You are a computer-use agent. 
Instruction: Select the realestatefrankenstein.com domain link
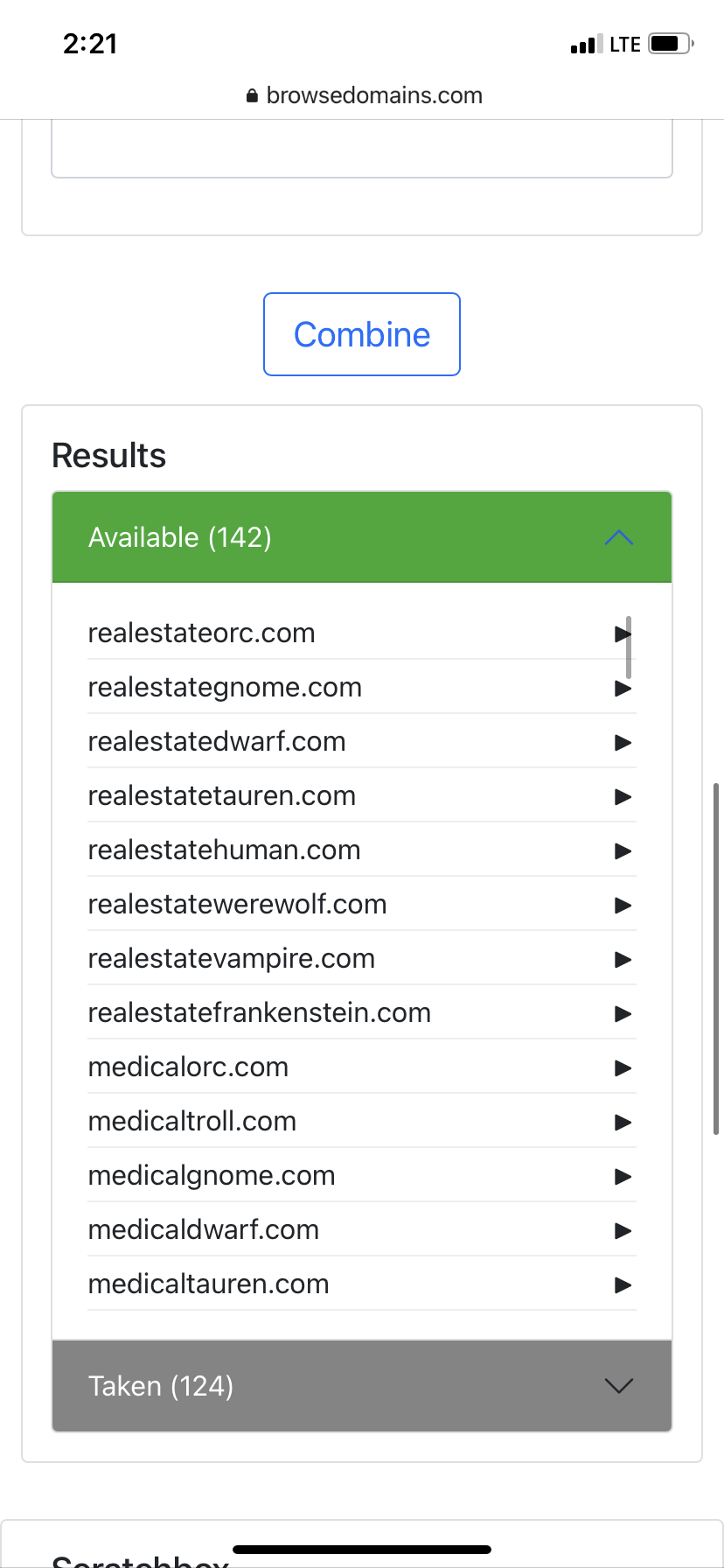click(259, 1012)
